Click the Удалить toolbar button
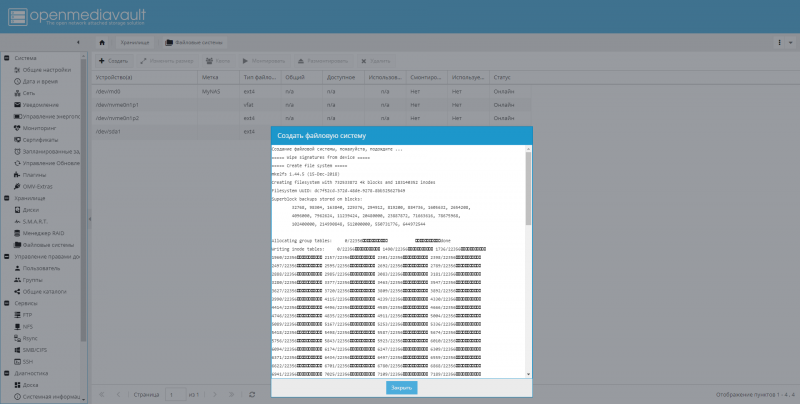The height and width of the screenshot is (404, 800). pos(376,61)
